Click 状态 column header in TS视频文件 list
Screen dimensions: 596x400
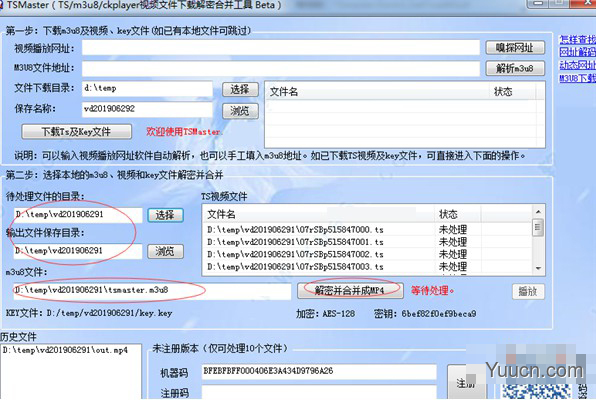click(458, 214)
